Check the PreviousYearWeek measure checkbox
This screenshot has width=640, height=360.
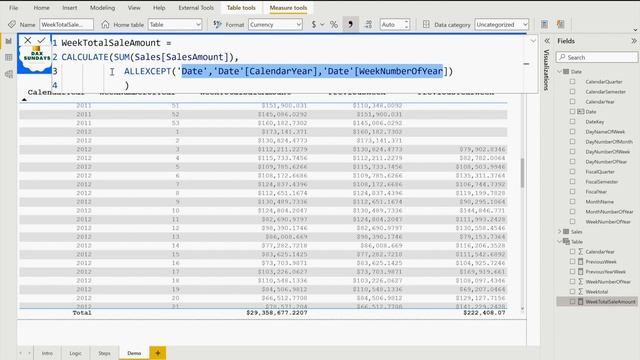572,271
